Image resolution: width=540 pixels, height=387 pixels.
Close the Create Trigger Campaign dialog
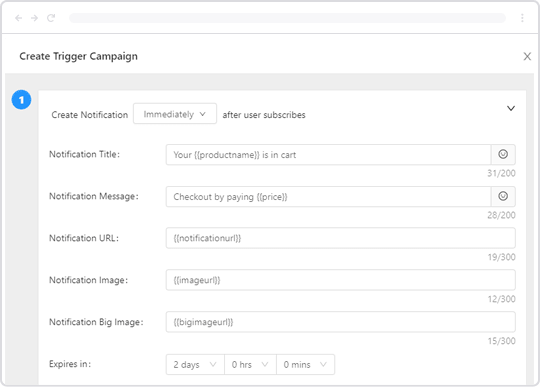pos(527,56)
